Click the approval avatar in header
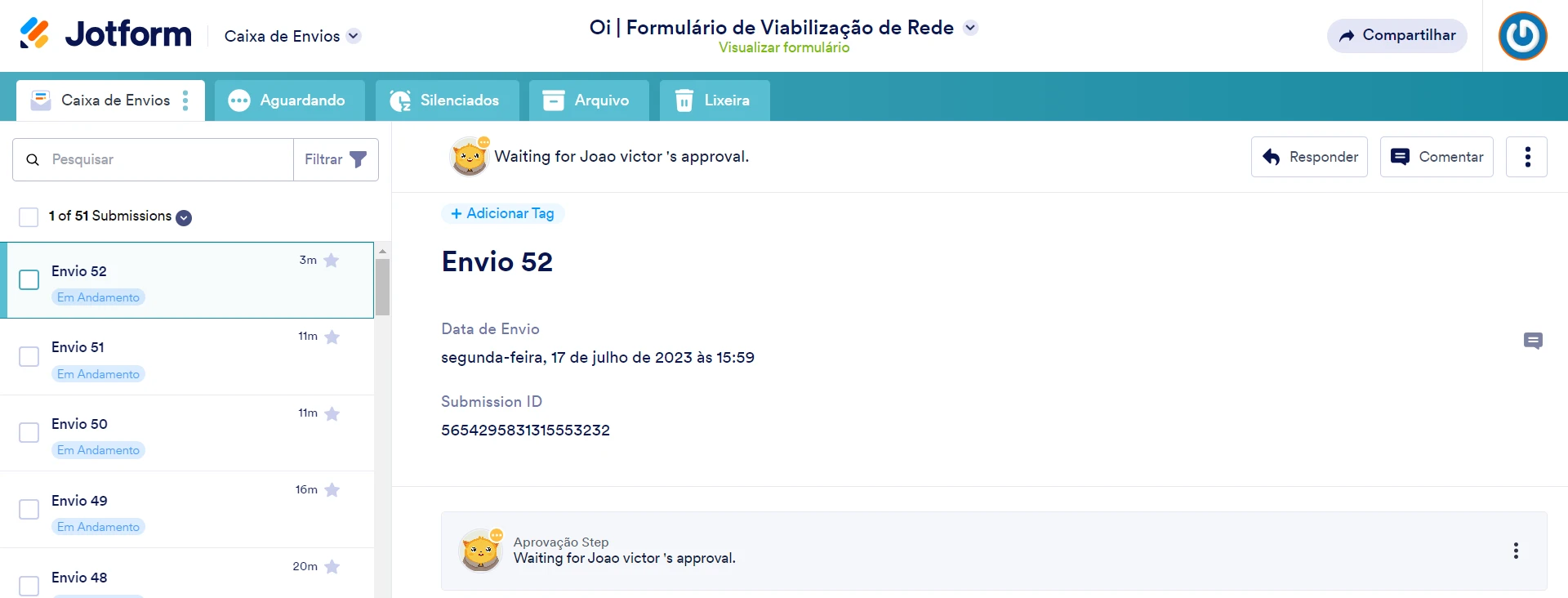 coord(470,156)
